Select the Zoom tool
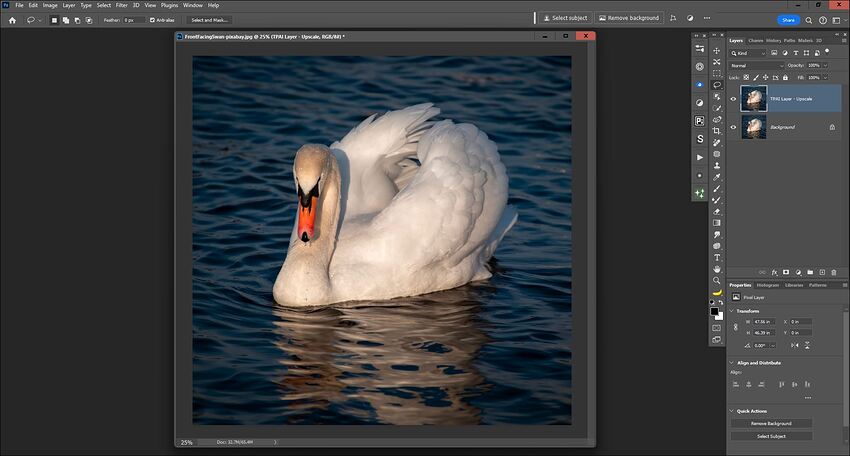This screenshot has width=850, height=456. click(x=717, y=280)
